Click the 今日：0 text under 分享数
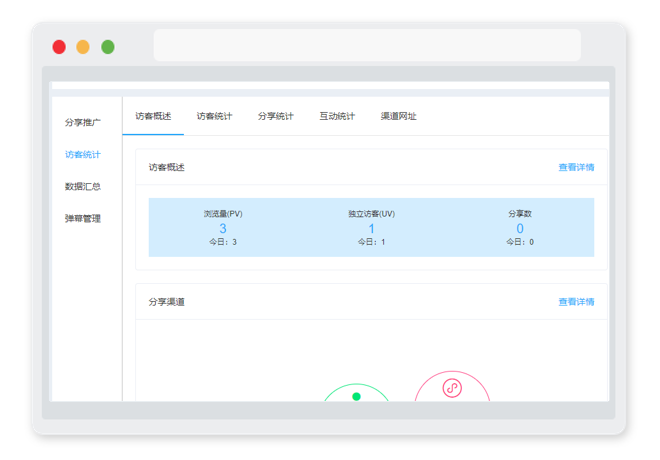Screen dimensions: 660x460 (520, 242)
